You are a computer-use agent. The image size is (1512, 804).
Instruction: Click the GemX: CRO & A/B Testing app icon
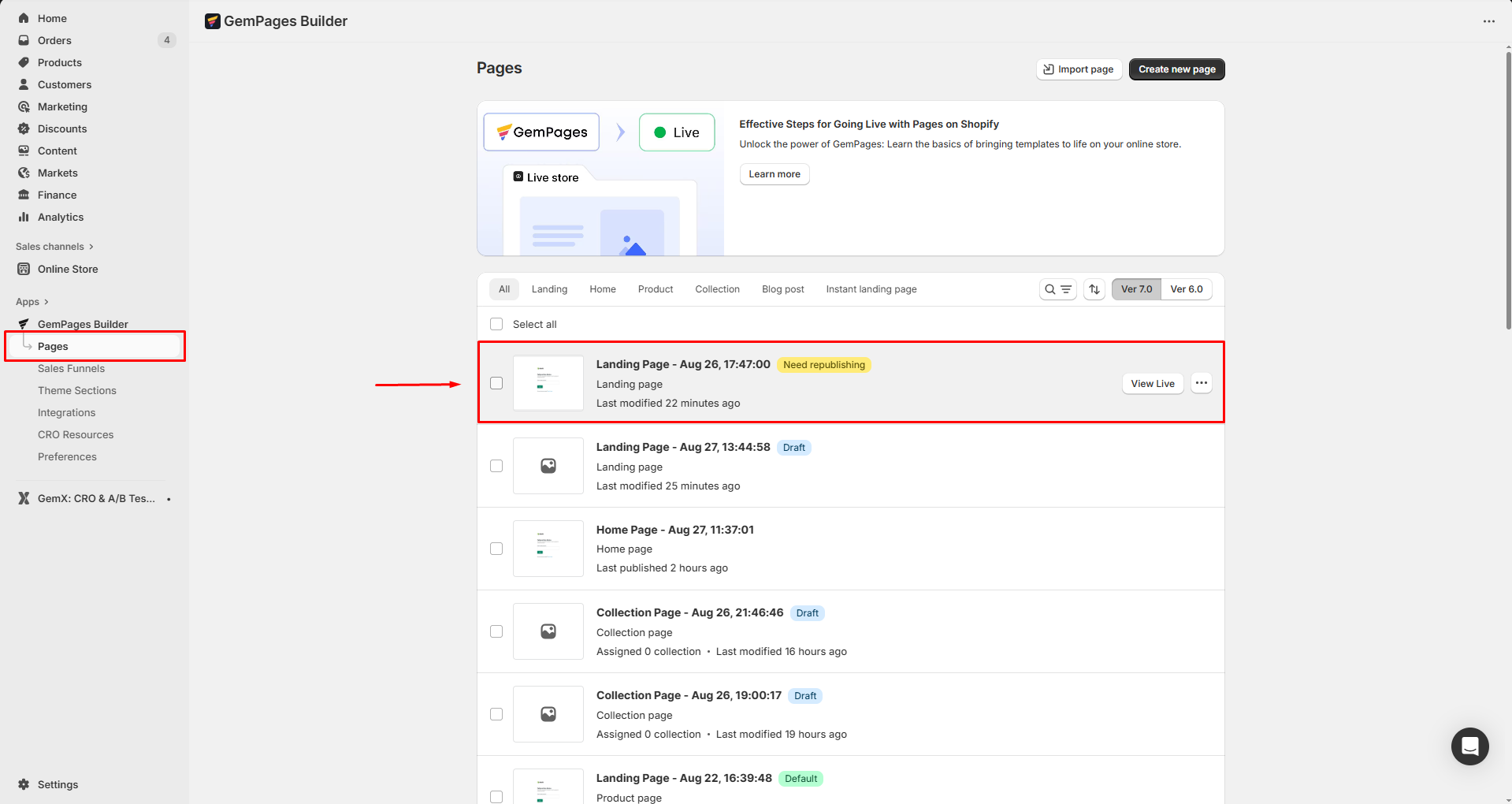24,498
